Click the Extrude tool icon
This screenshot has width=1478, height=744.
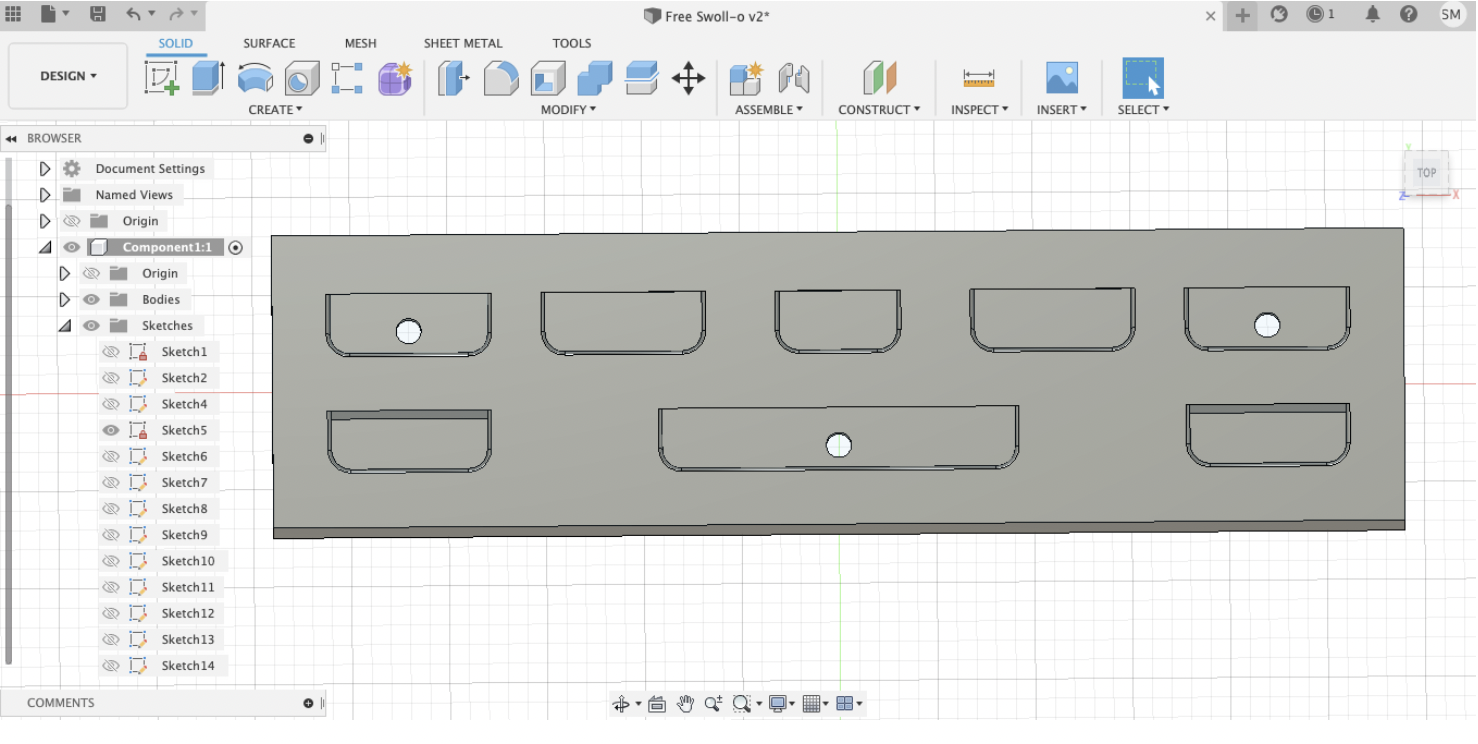(x=208, y=78)
